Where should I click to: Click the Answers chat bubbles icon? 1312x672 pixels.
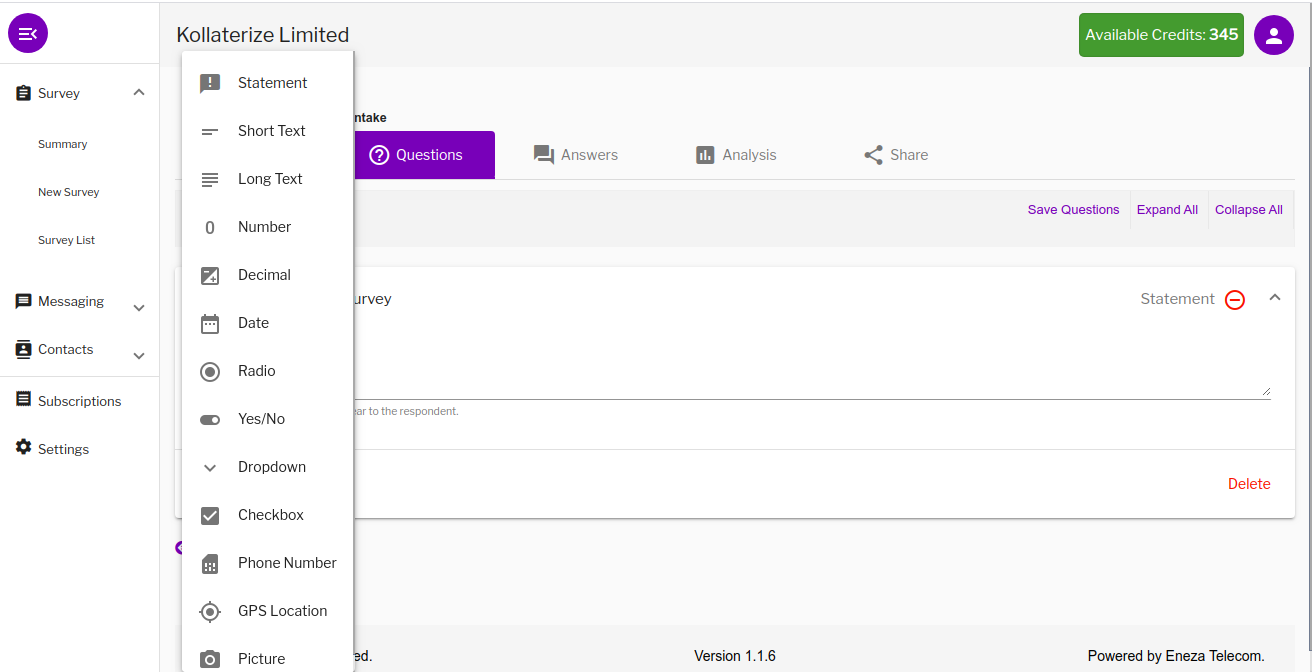pyautogui.click(x=544, y=155)
